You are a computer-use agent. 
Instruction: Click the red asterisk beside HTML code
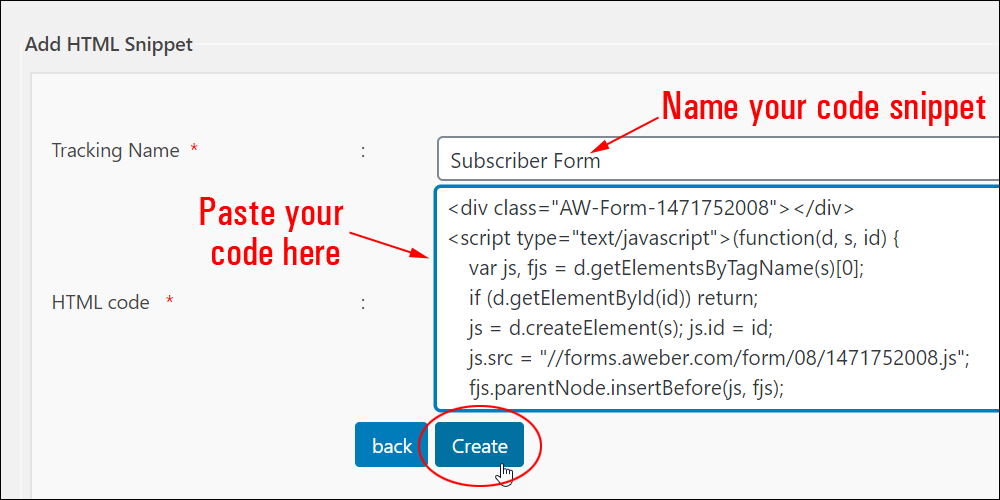click(x=170, y=301)
